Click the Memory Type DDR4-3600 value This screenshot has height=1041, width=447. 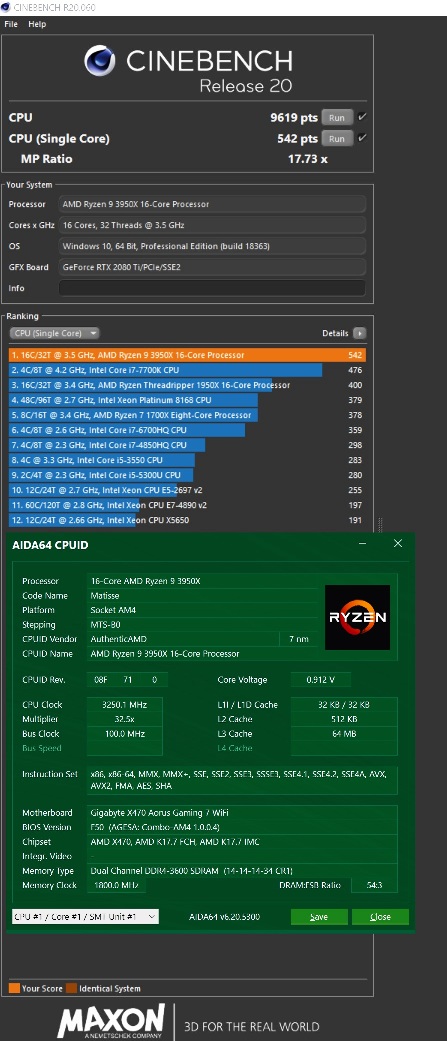tap(191, 870)
